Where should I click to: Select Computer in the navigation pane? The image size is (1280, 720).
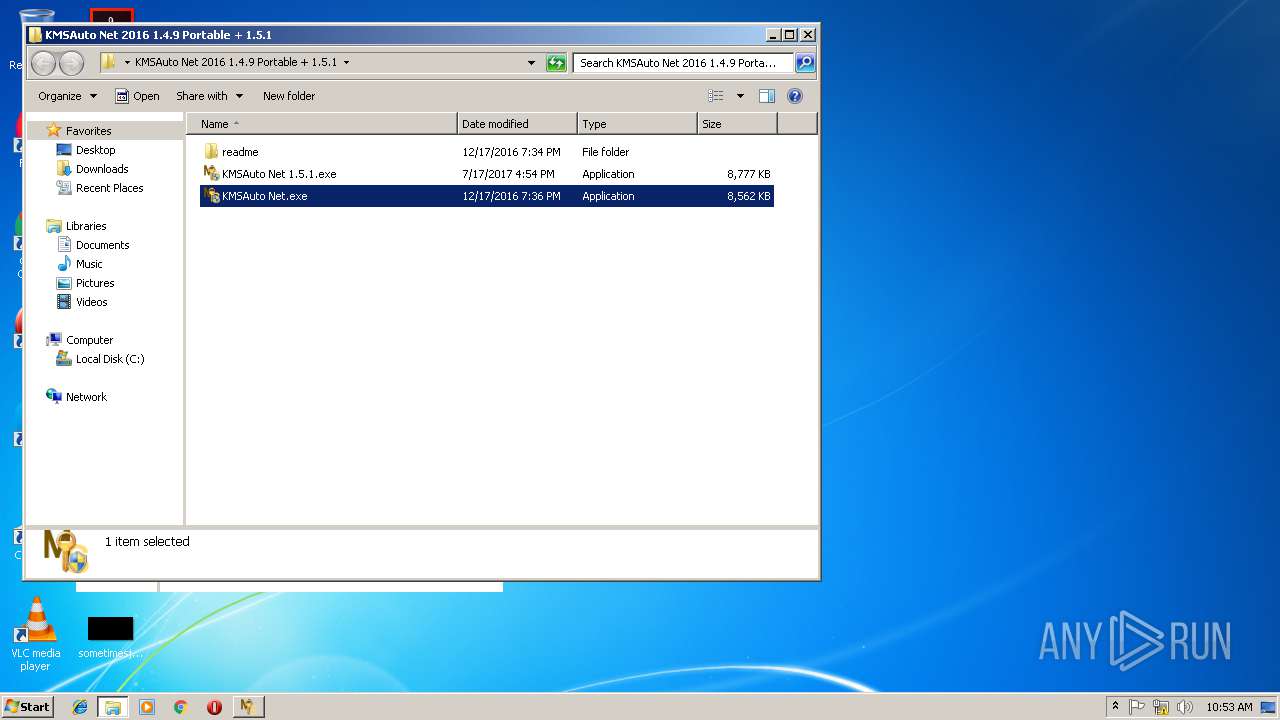89,340
